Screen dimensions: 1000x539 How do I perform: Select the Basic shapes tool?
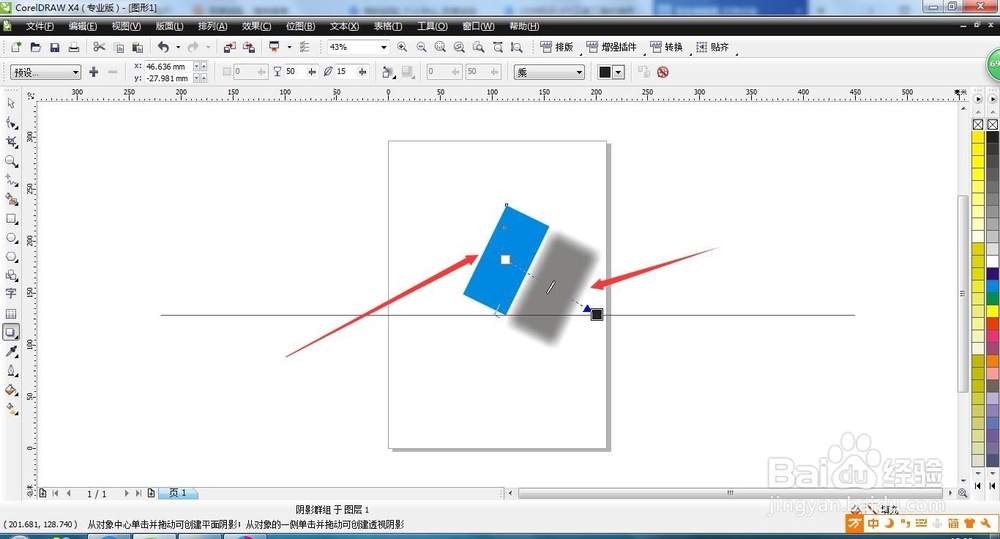[x=11, y=275]
